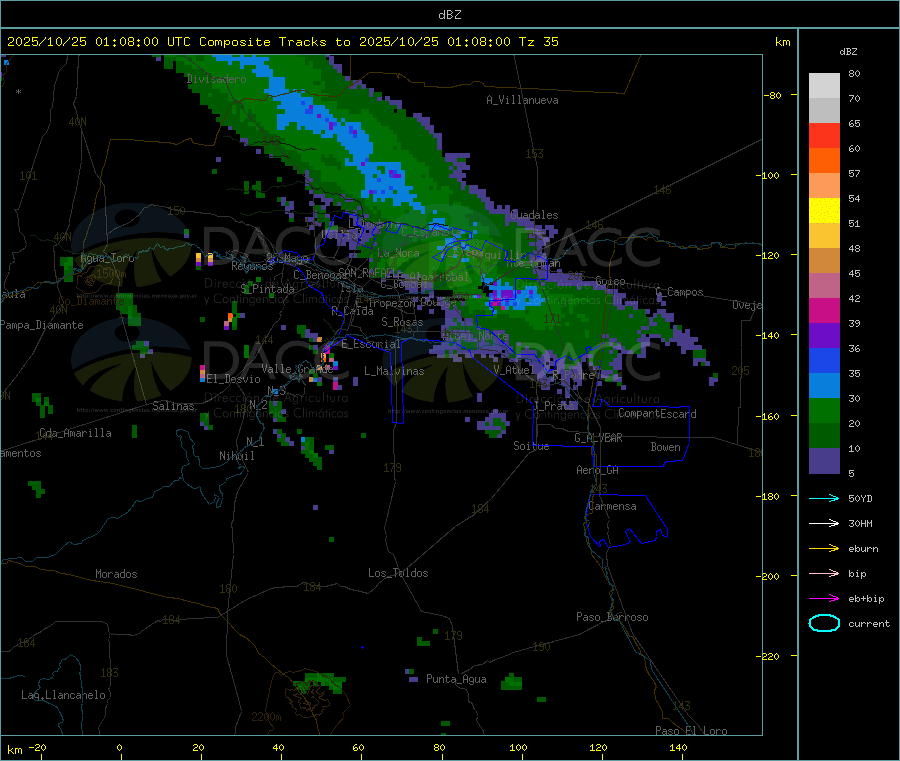Pick the magenta 39–42 dBZ legend swatch
The image size is (900, 761).
click(824, 310)
